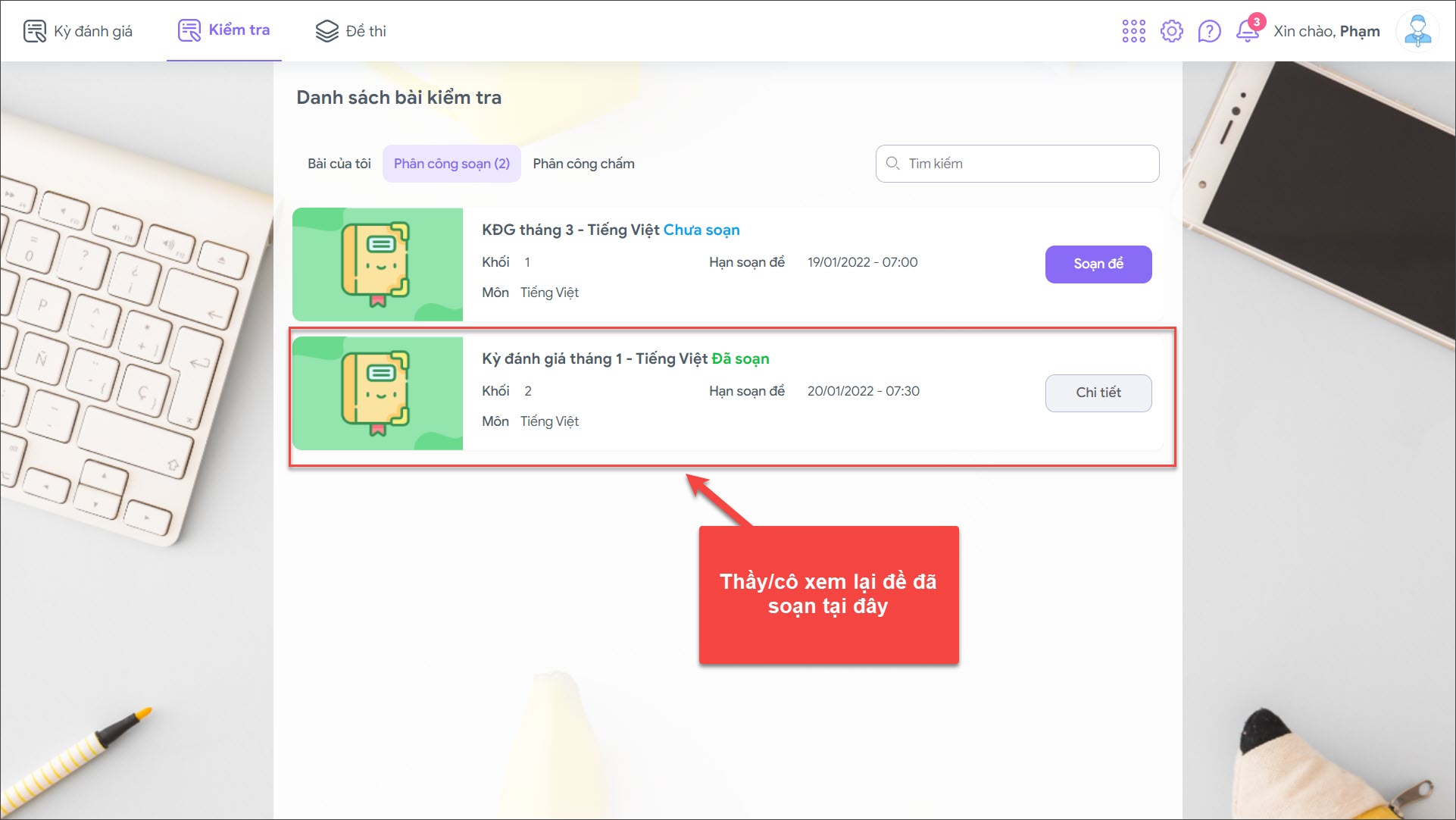Click KĐG tháng 3 notebook thumbnail
Image resolution: width=1456 pixels, height=820 pixels.
pyautogui.click(x=377, y=264)
